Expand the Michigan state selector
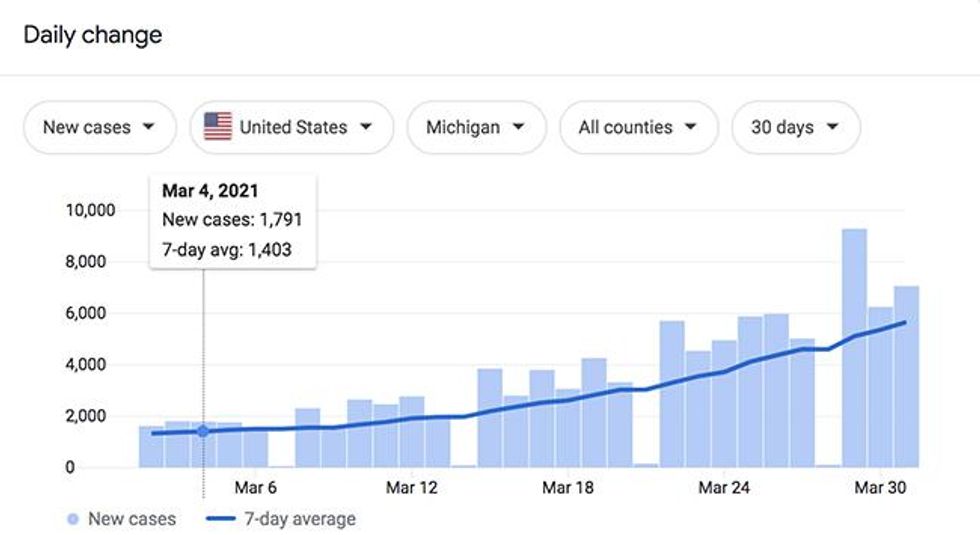The width and height of the screenshot is (980, 535). (x=476, y=128)
